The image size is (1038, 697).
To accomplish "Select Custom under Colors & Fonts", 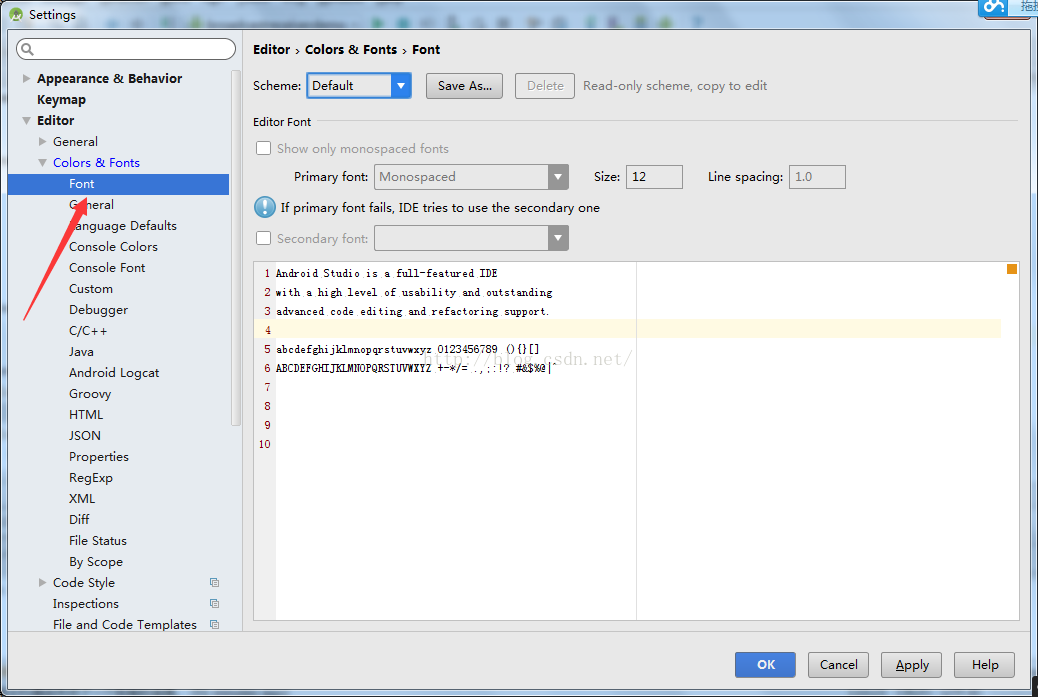I will pyautogui.click(x=91, y=289).
